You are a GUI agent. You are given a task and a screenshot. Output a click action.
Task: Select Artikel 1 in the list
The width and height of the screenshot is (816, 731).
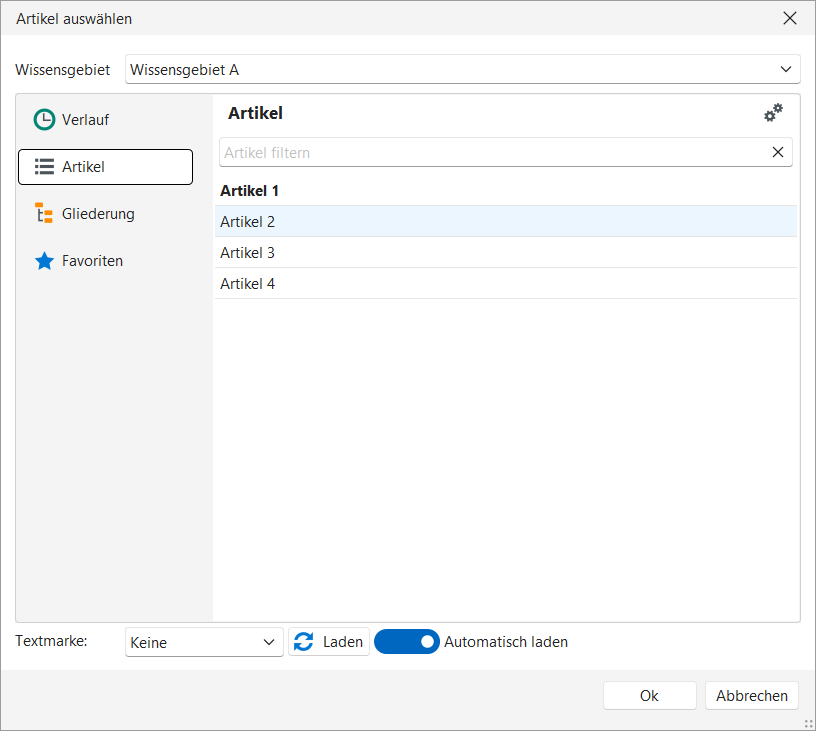250,190
